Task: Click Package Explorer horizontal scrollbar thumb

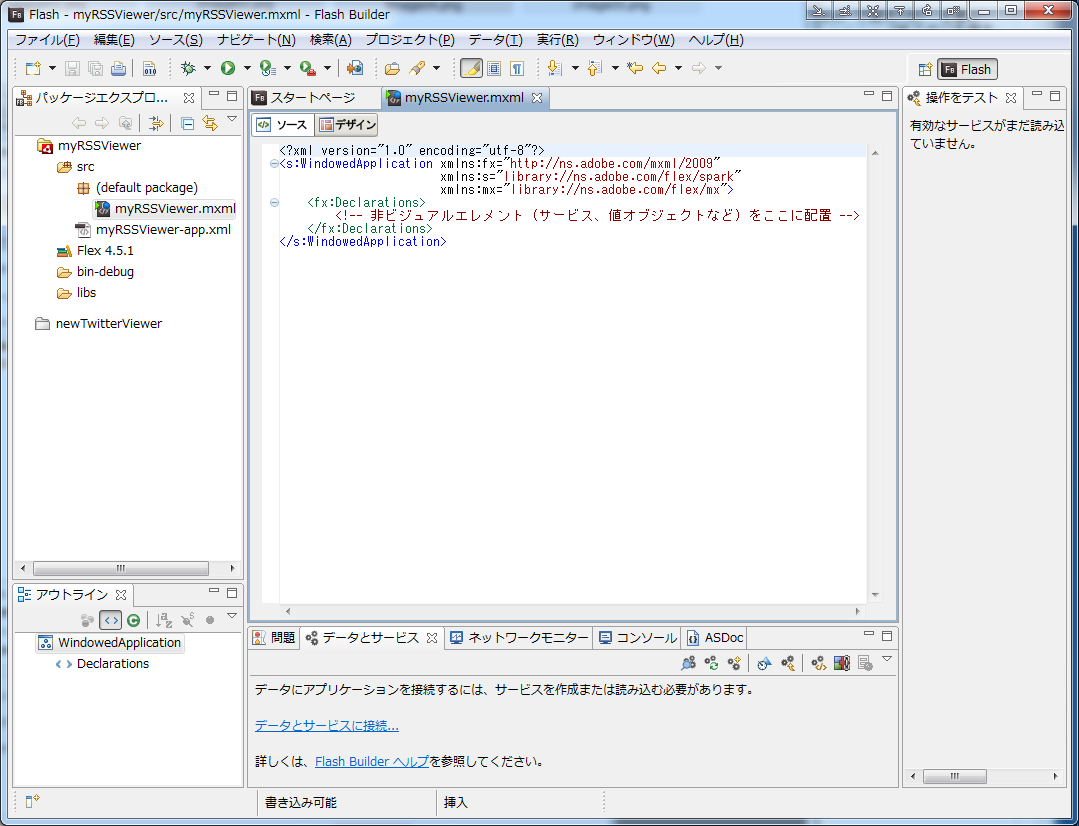Action: point(121,569)
